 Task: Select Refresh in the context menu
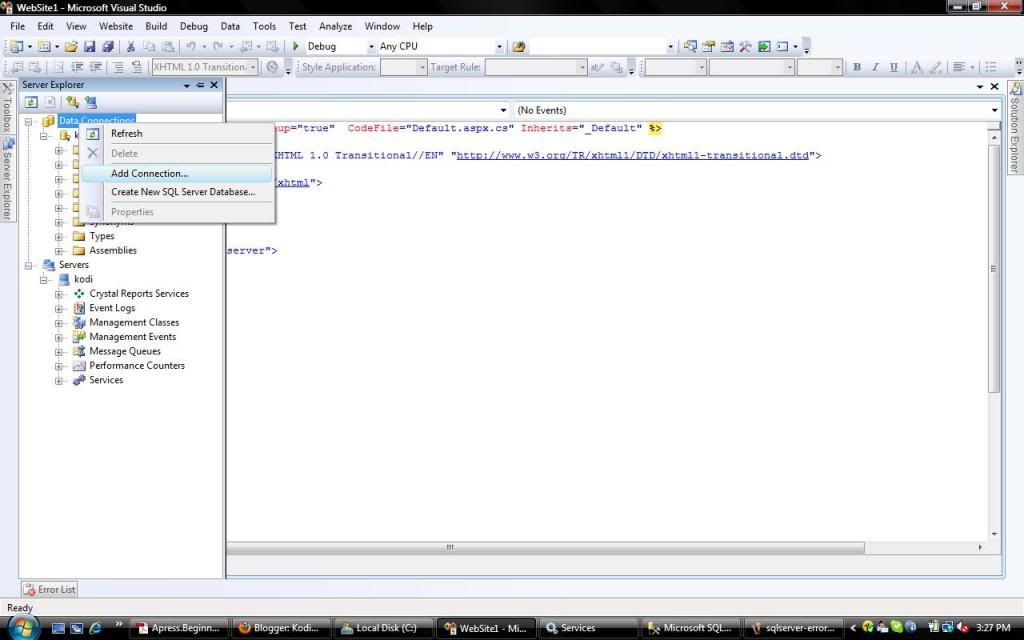176,133
